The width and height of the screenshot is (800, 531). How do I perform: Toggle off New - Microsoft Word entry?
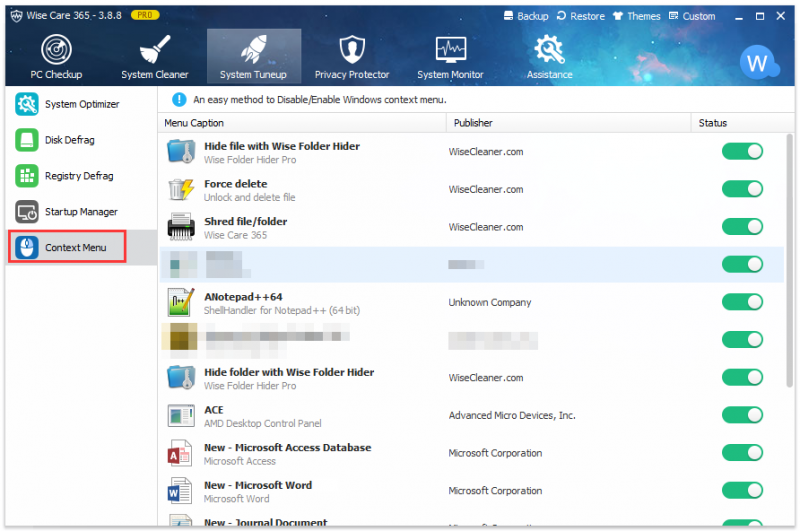tap(742, 491)
